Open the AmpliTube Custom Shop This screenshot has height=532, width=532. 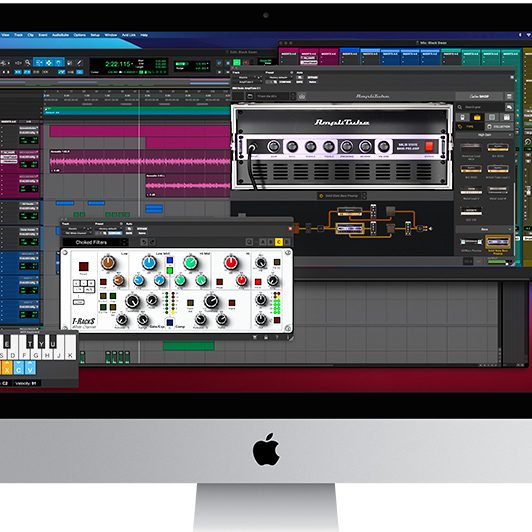pos(479,96)
